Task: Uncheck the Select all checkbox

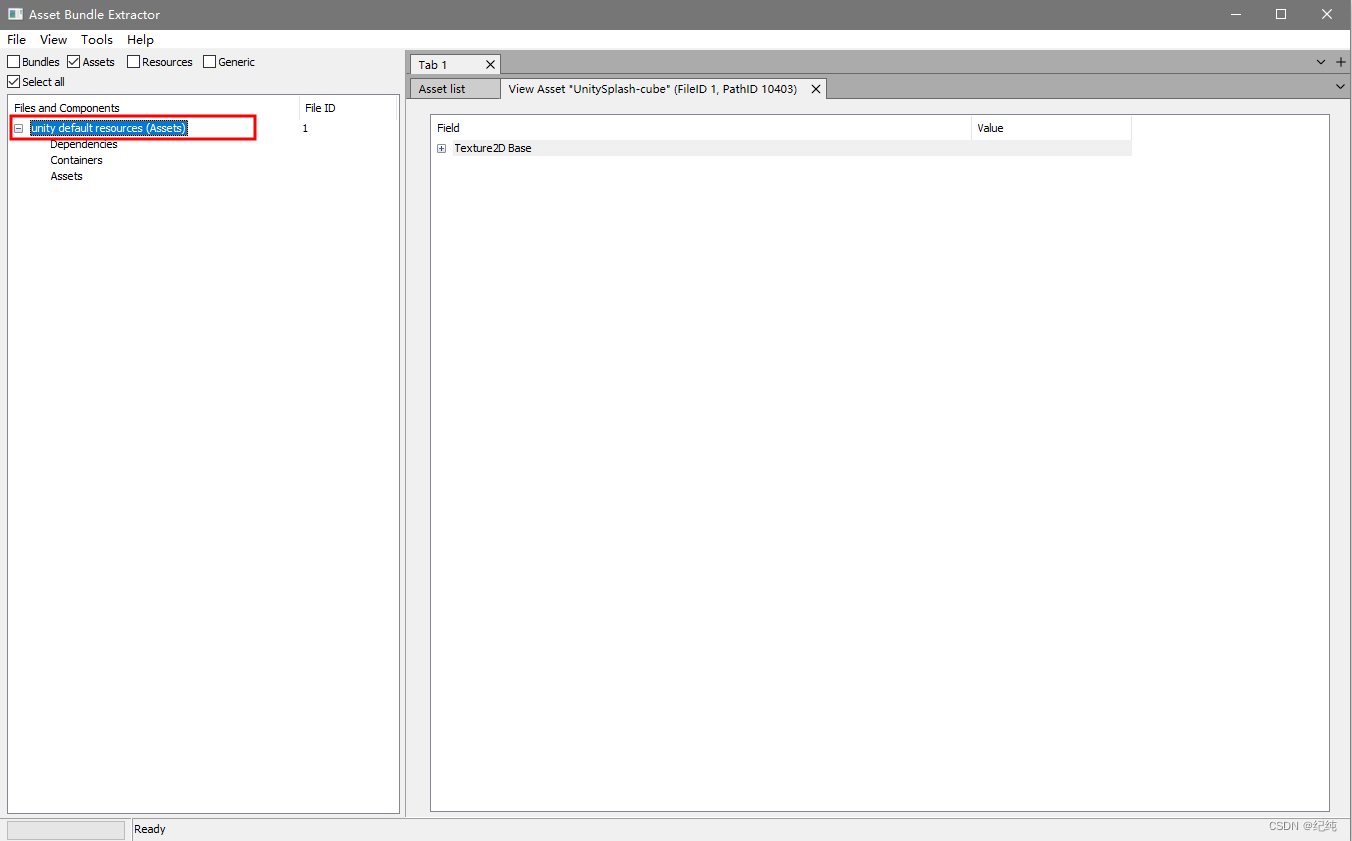Action: click(x=14, y=82)
